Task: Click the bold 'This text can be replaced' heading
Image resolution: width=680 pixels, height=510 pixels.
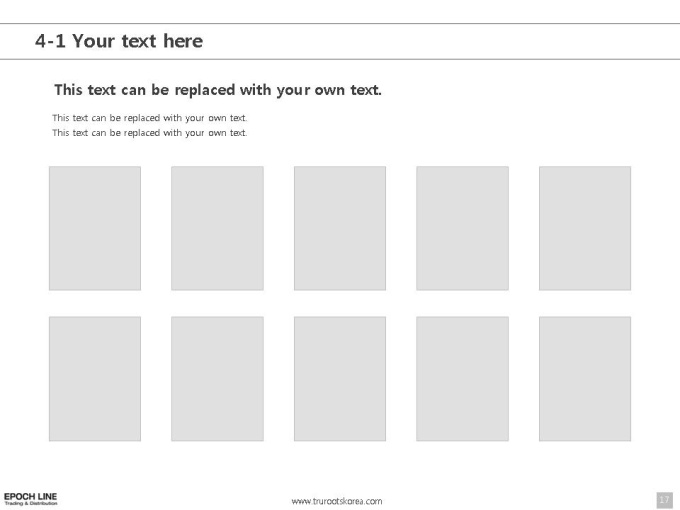Action: [x=218, y=90]
